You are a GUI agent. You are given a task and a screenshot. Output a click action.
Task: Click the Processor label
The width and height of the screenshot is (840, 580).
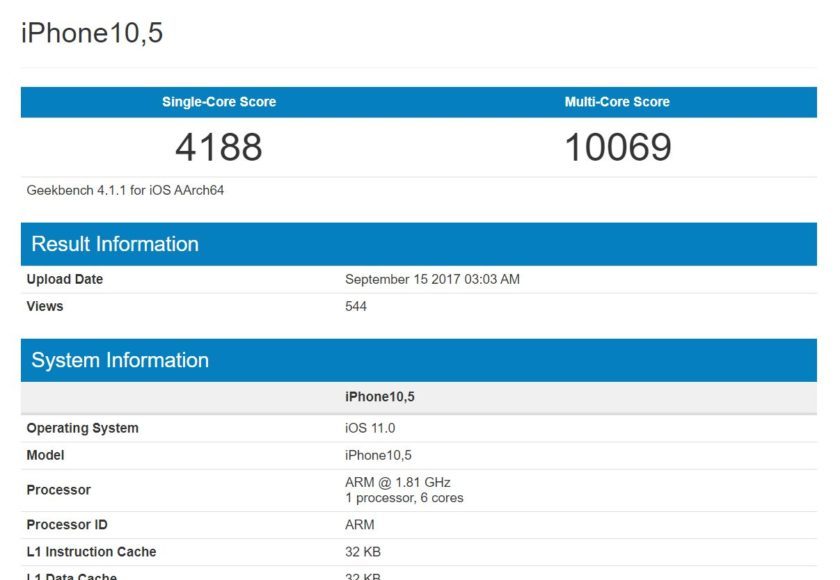click(x=58, y=490)
